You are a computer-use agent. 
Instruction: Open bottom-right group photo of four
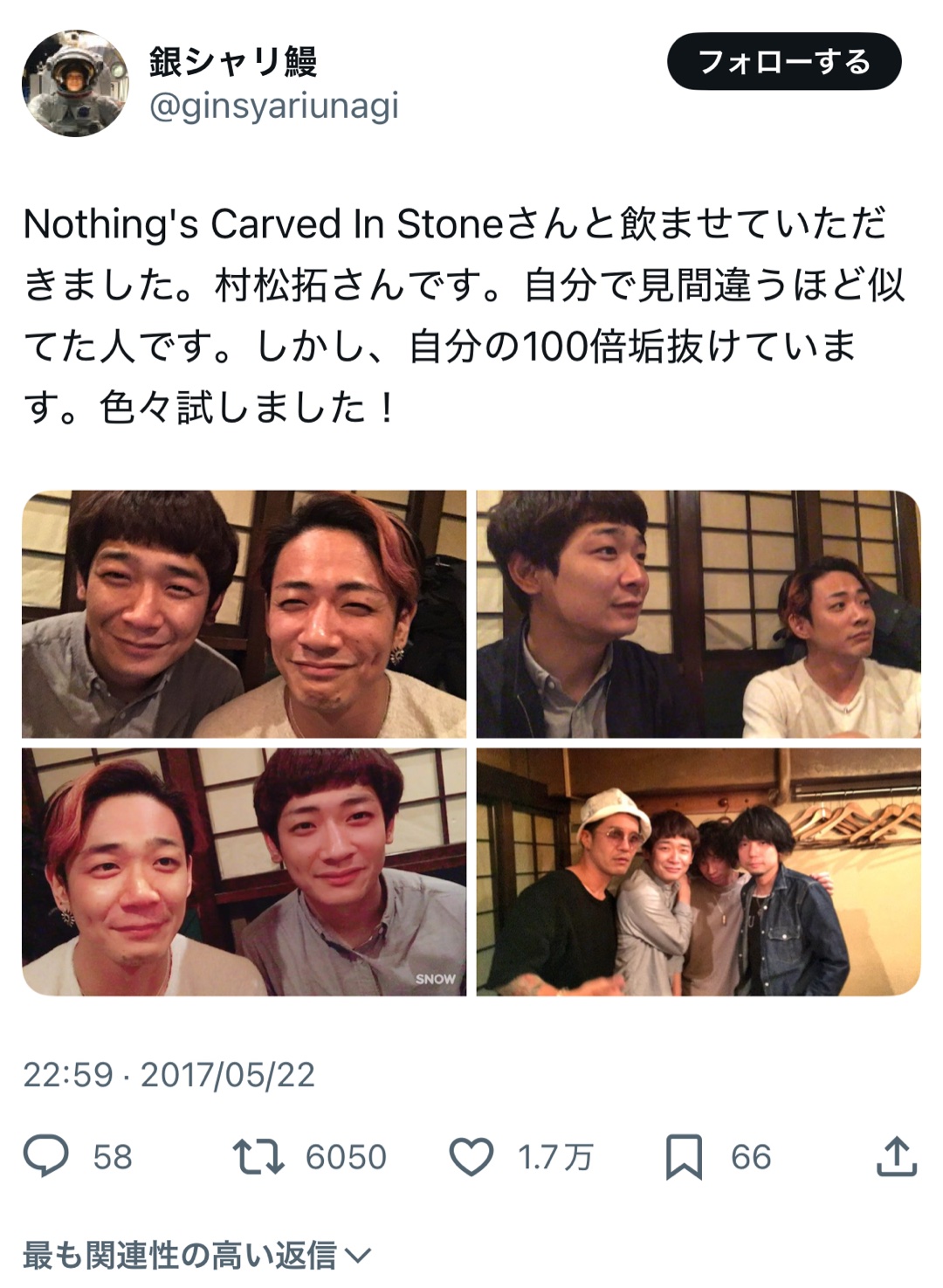point(699,871)
